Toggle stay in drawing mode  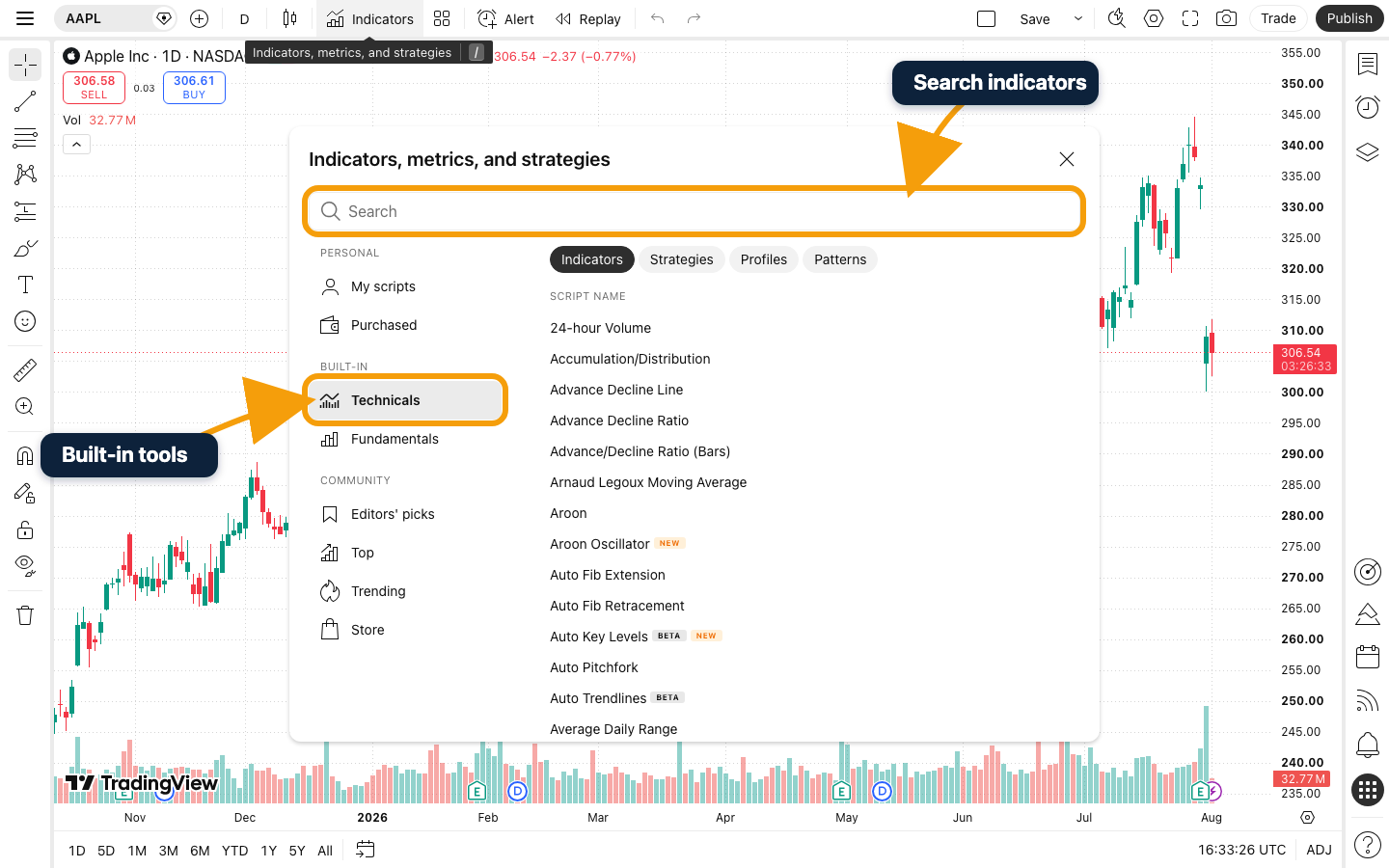[x=25, y=493]
